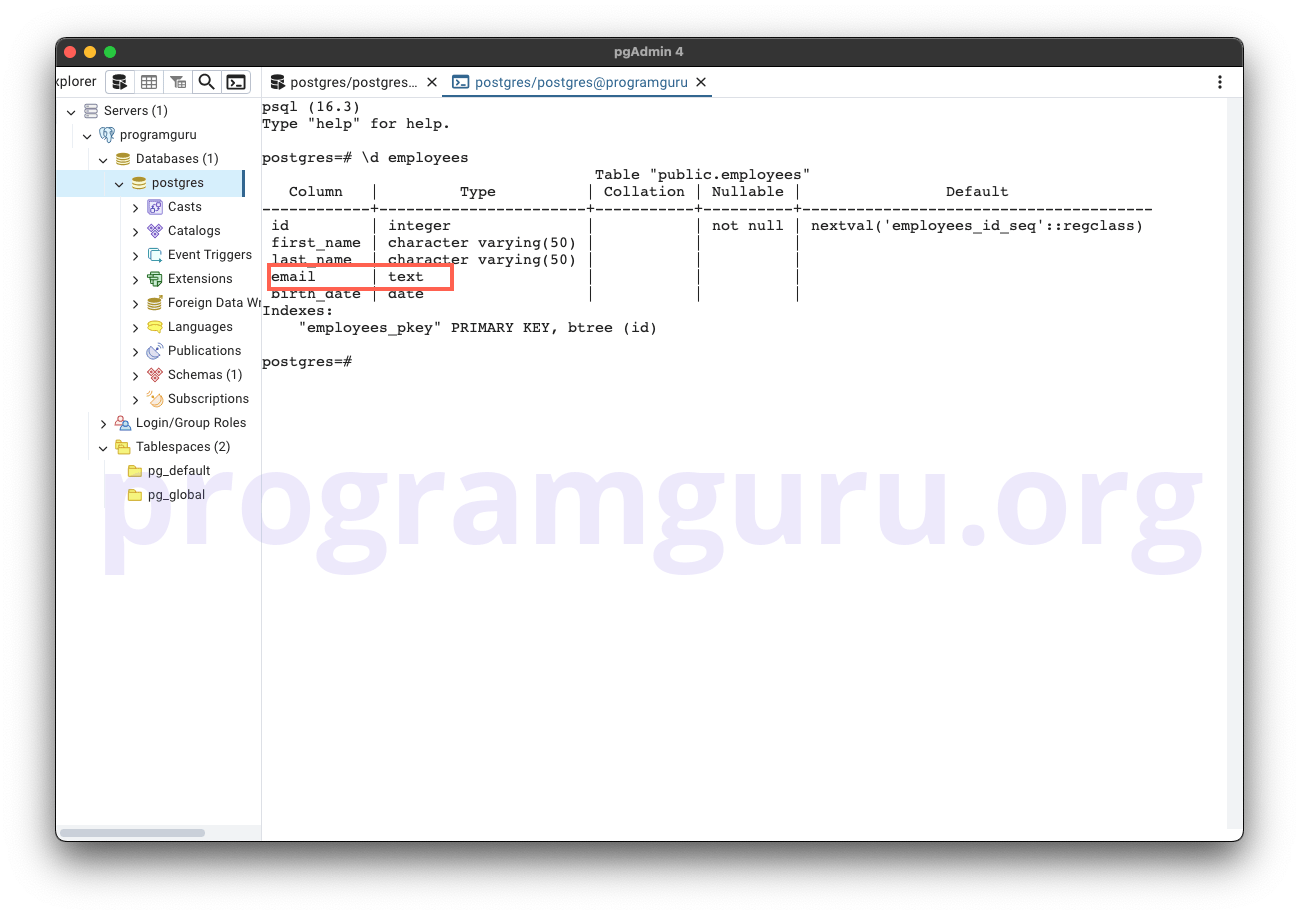Click the View Data grid icon
Screen dimensions: 1299x915
point(148,81)
